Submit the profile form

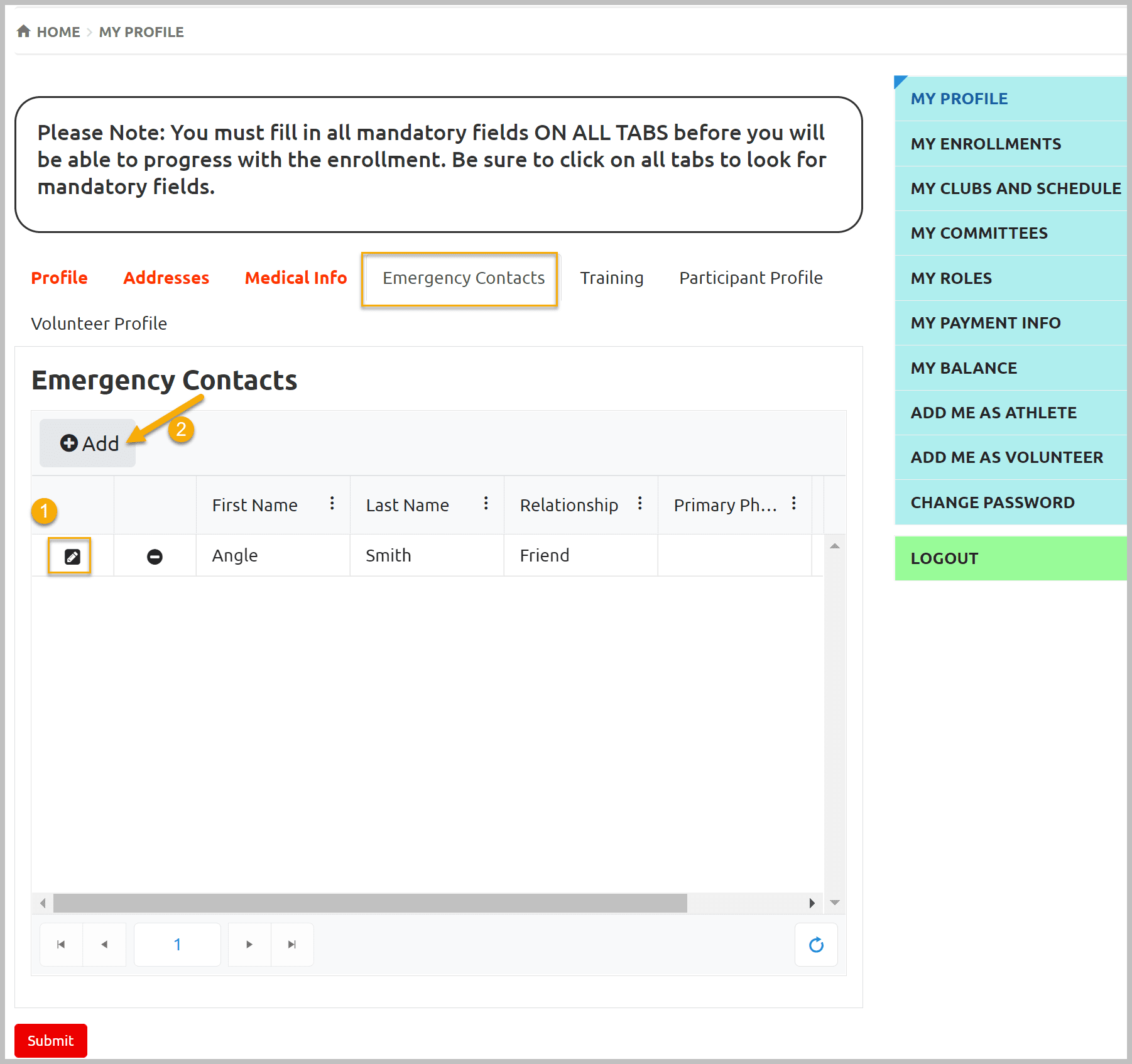click(x=51, y=1041)
